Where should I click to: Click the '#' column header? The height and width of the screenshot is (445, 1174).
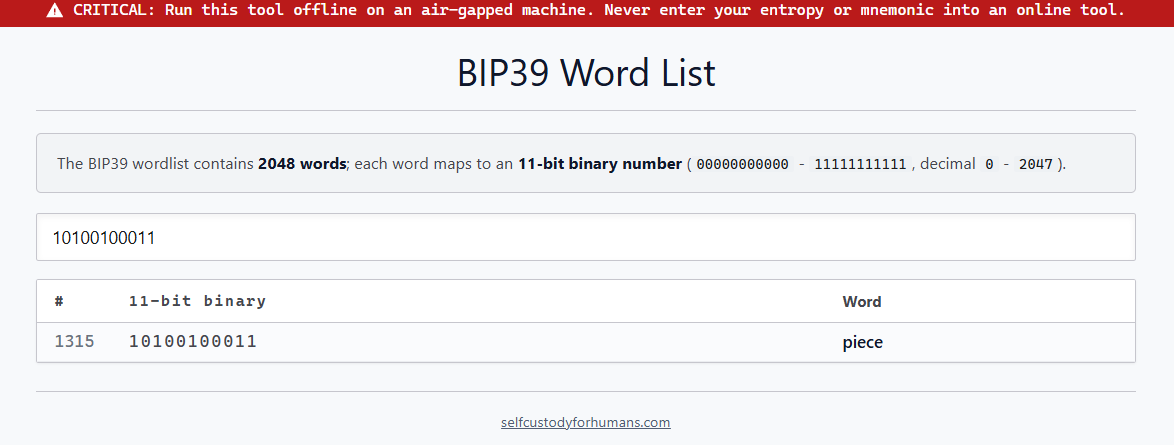point(59,302)
